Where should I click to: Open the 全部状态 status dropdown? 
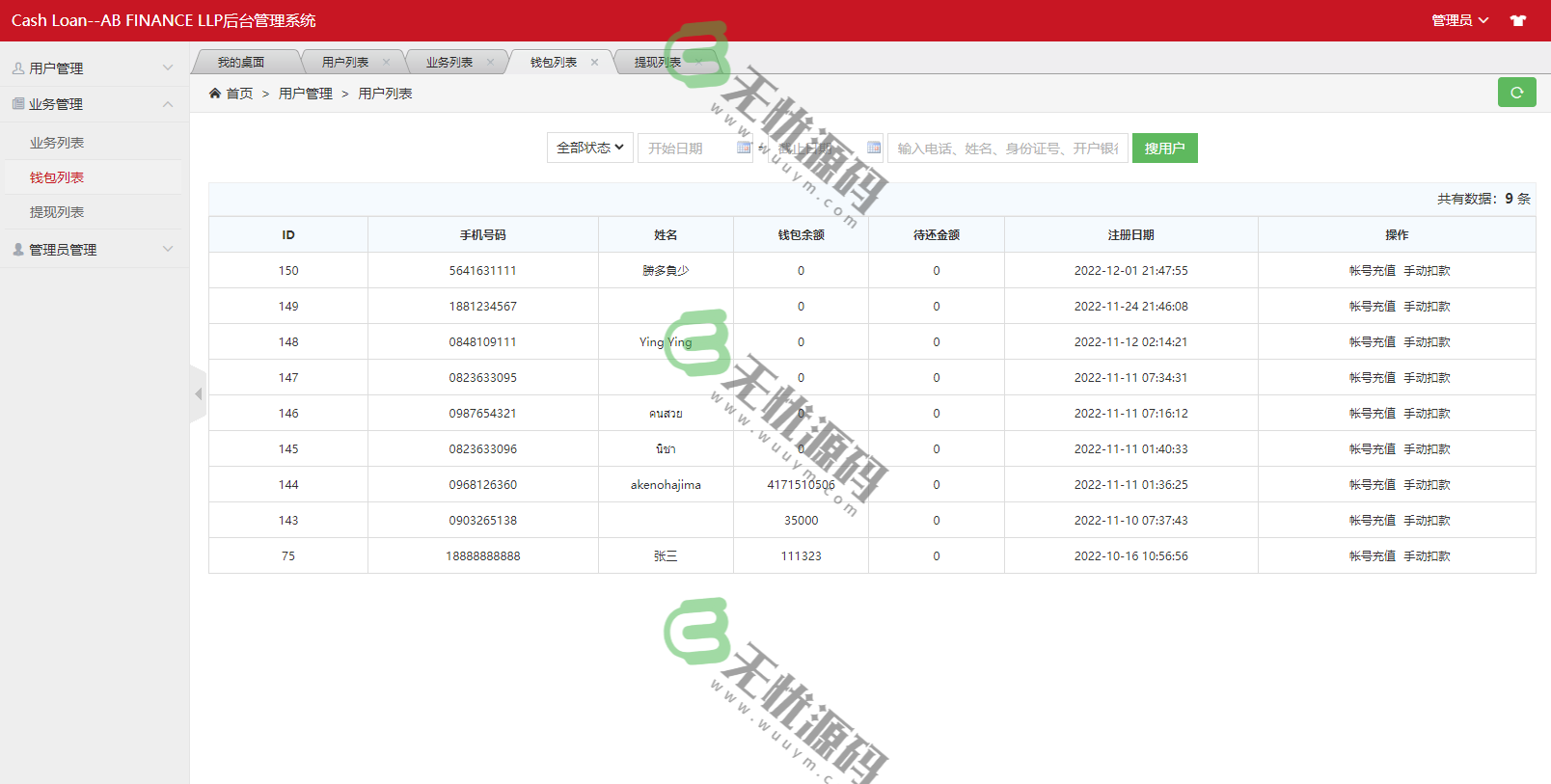pyautogui.click(x=590, y=148)
